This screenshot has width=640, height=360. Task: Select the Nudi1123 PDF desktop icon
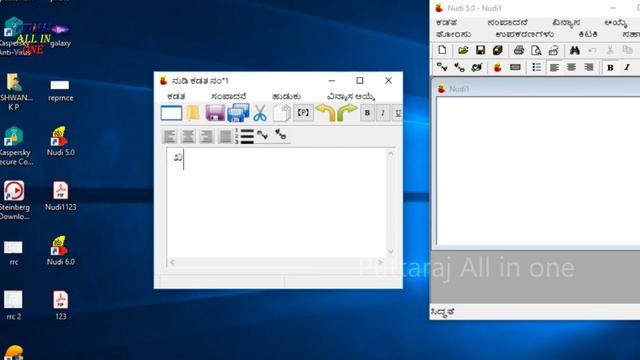point(60,196)
